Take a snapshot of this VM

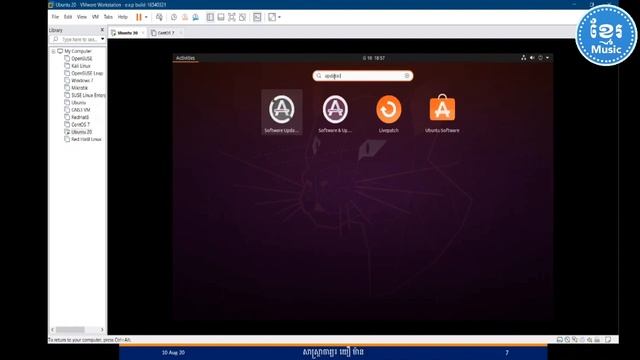click(x=174, y=17)
